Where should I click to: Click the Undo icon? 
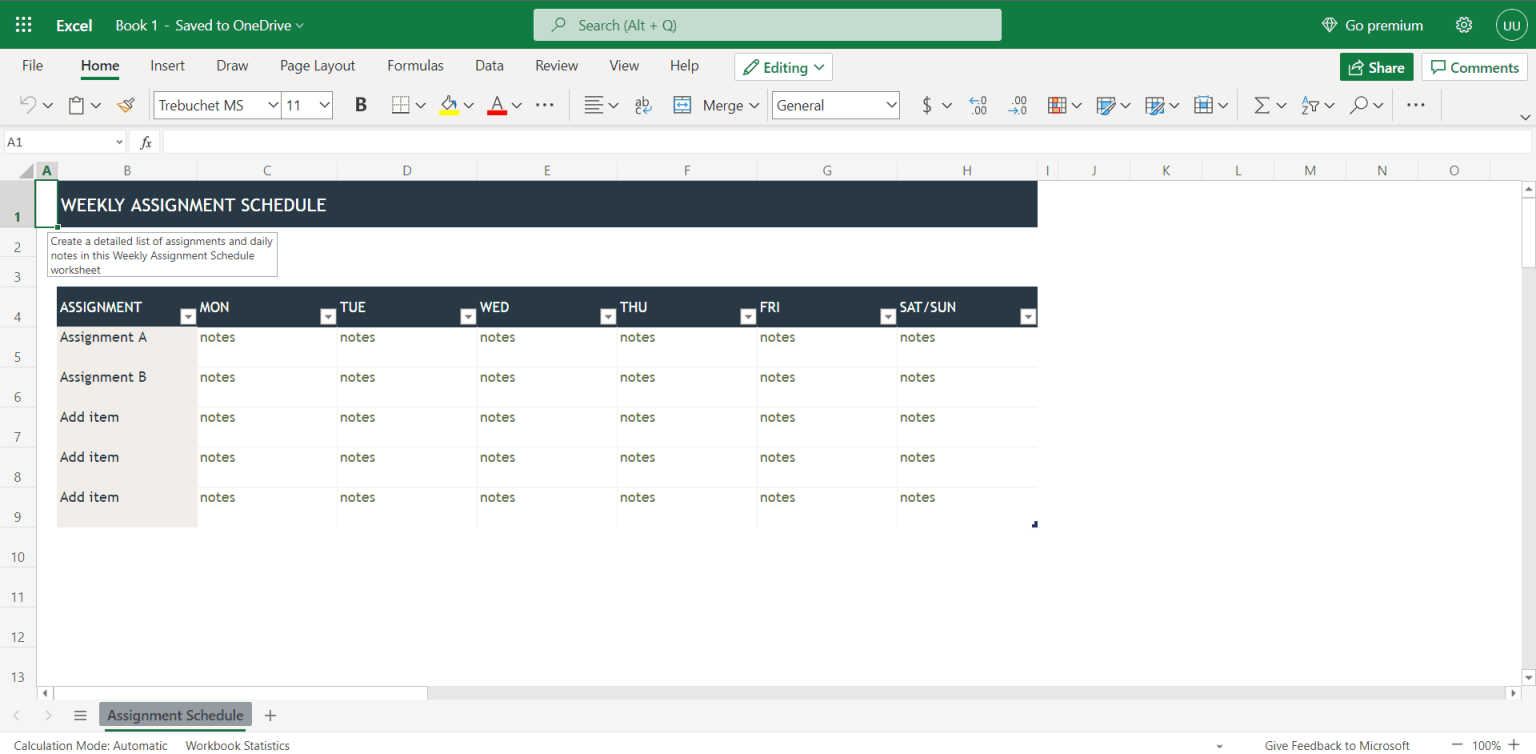point(27,104)
